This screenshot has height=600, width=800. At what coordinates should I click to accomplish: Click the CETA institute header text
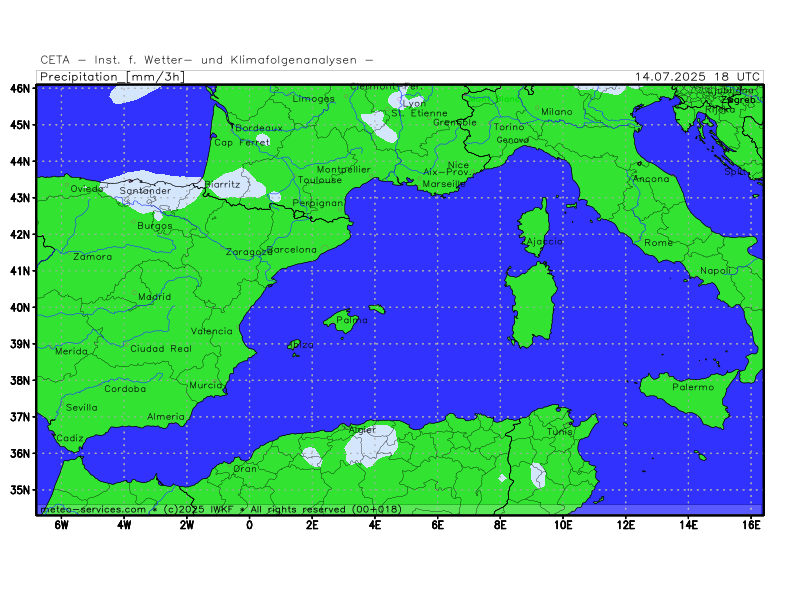point(207,60)
